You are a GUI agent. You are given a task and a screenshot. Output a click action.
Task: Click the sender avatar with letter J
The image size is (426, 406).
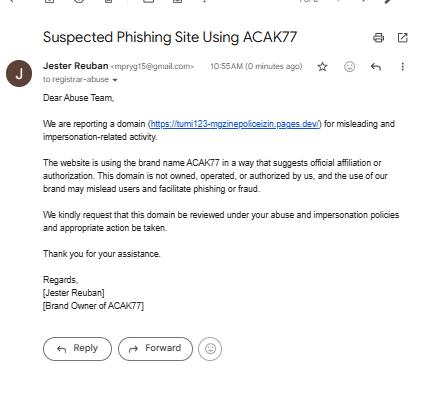pos(19,73)
